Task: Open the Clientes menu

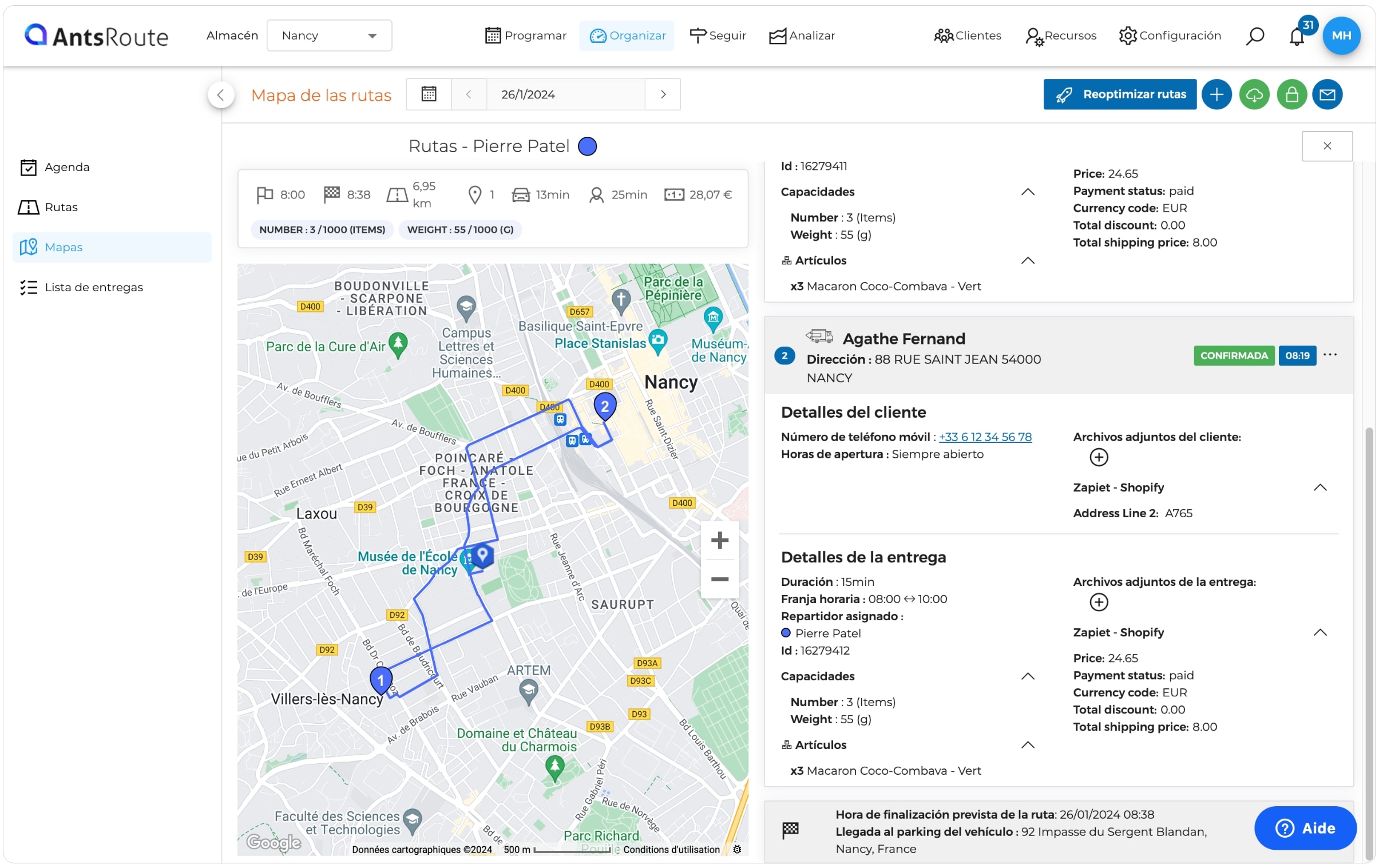Action: (x=967, y=35)
